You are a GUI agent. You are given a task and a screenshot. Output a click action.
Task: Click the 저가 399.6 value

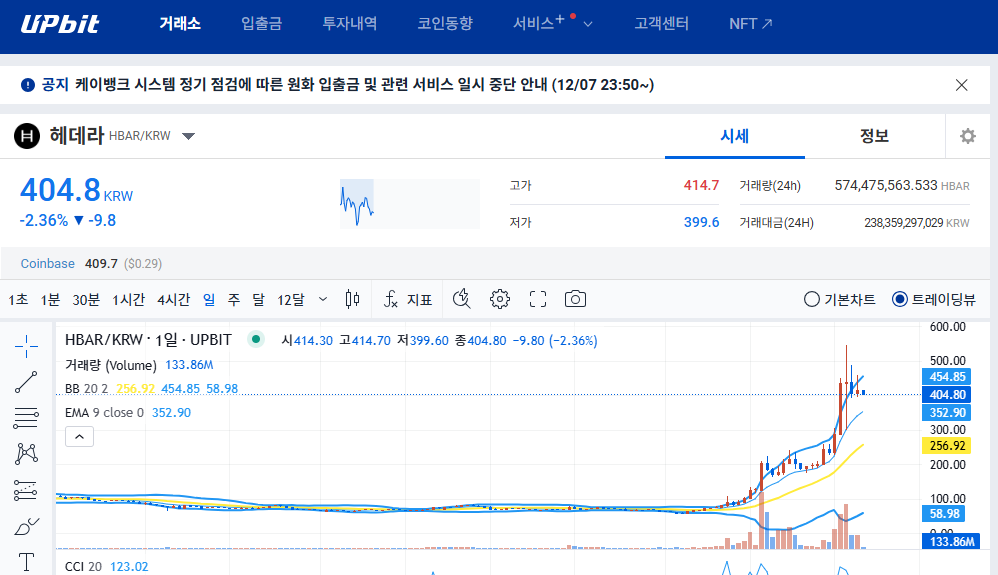pyautogui.click(x=701, y=222)
